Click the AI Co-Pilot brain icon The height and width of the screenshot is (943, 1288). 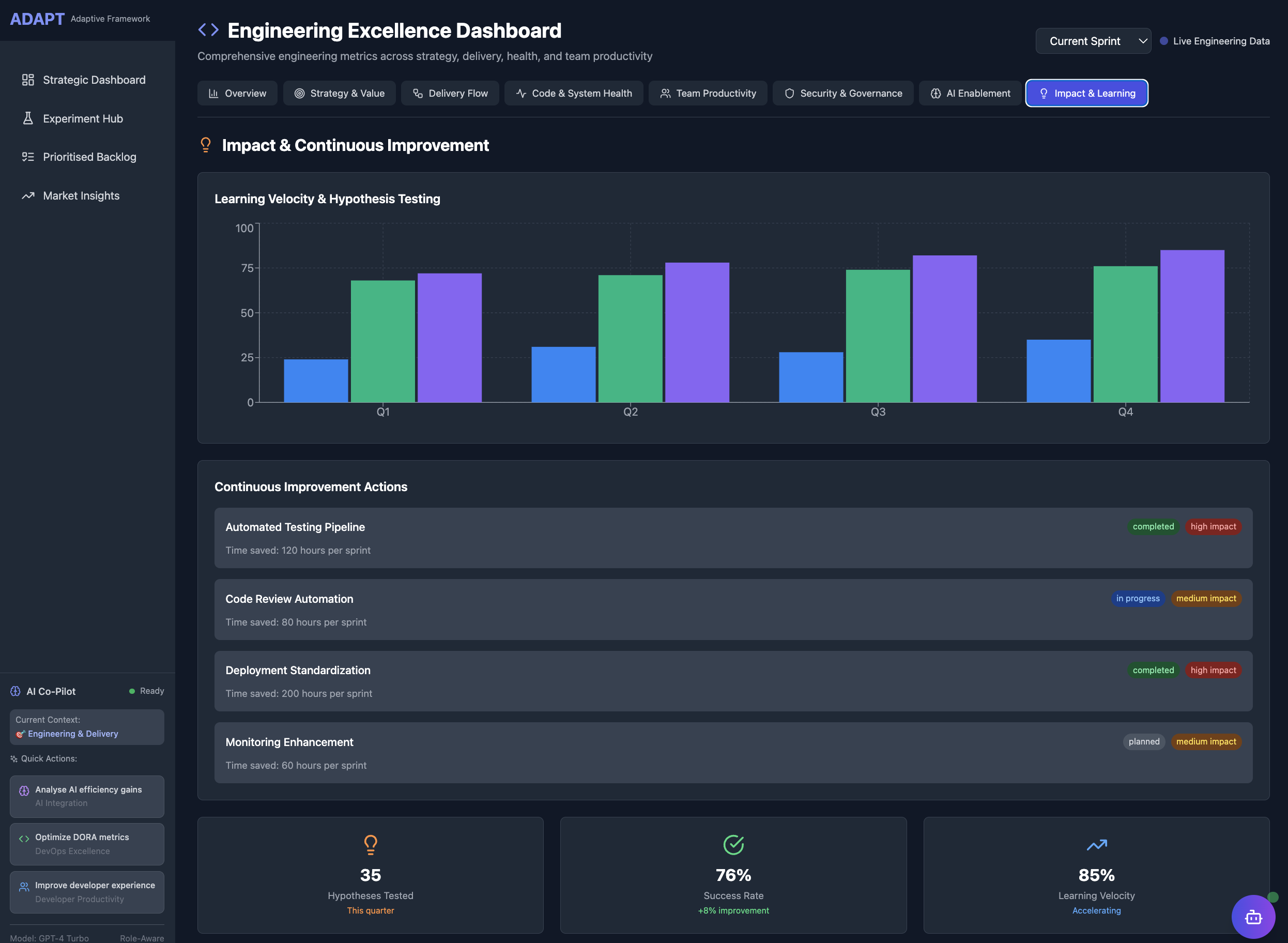(x=16, y=691)
